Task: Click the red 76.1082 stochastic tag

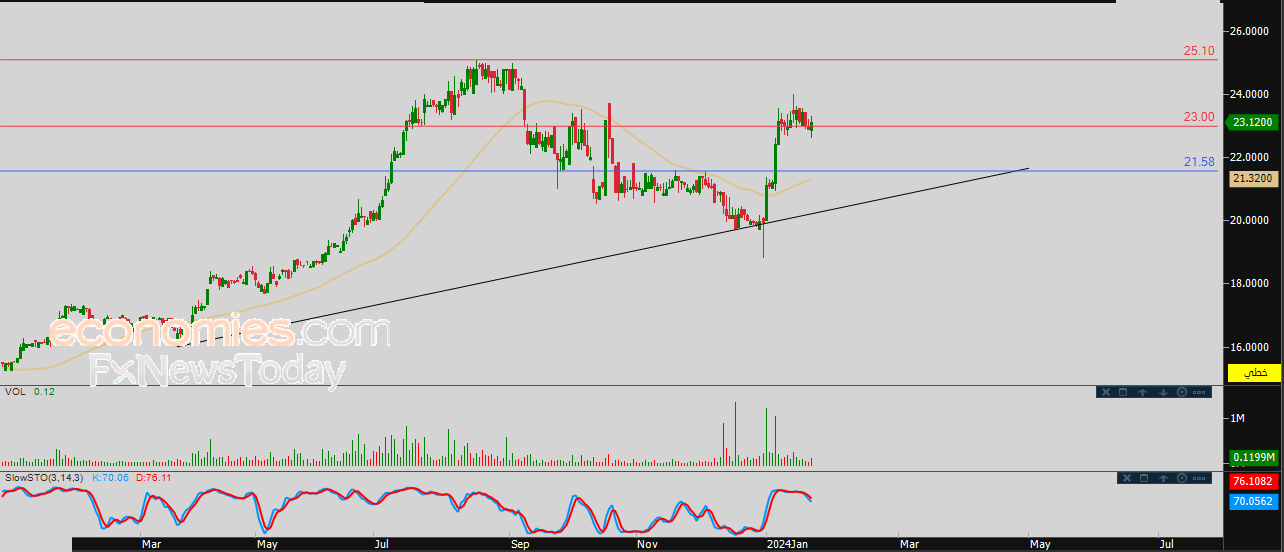Action: pyautogui.click(x=1254, y=481)
